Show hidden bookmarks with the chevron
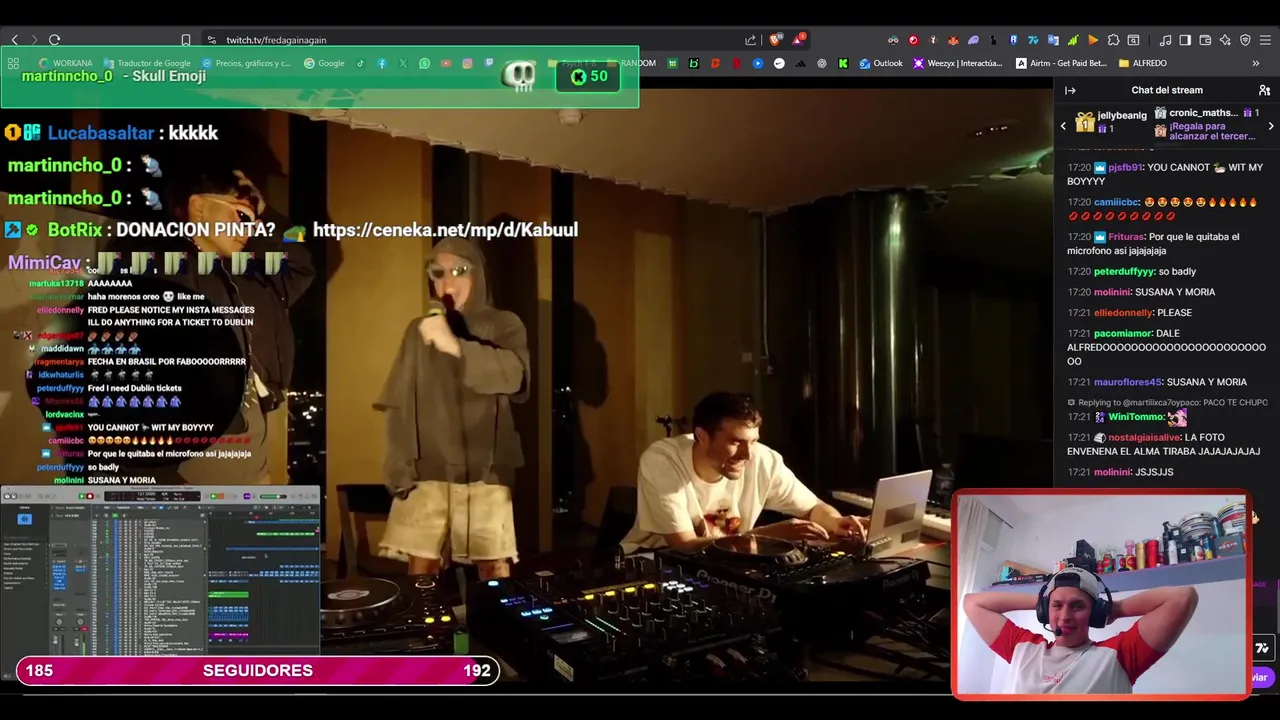1280x720 pixels. [x=1255, y=63]
